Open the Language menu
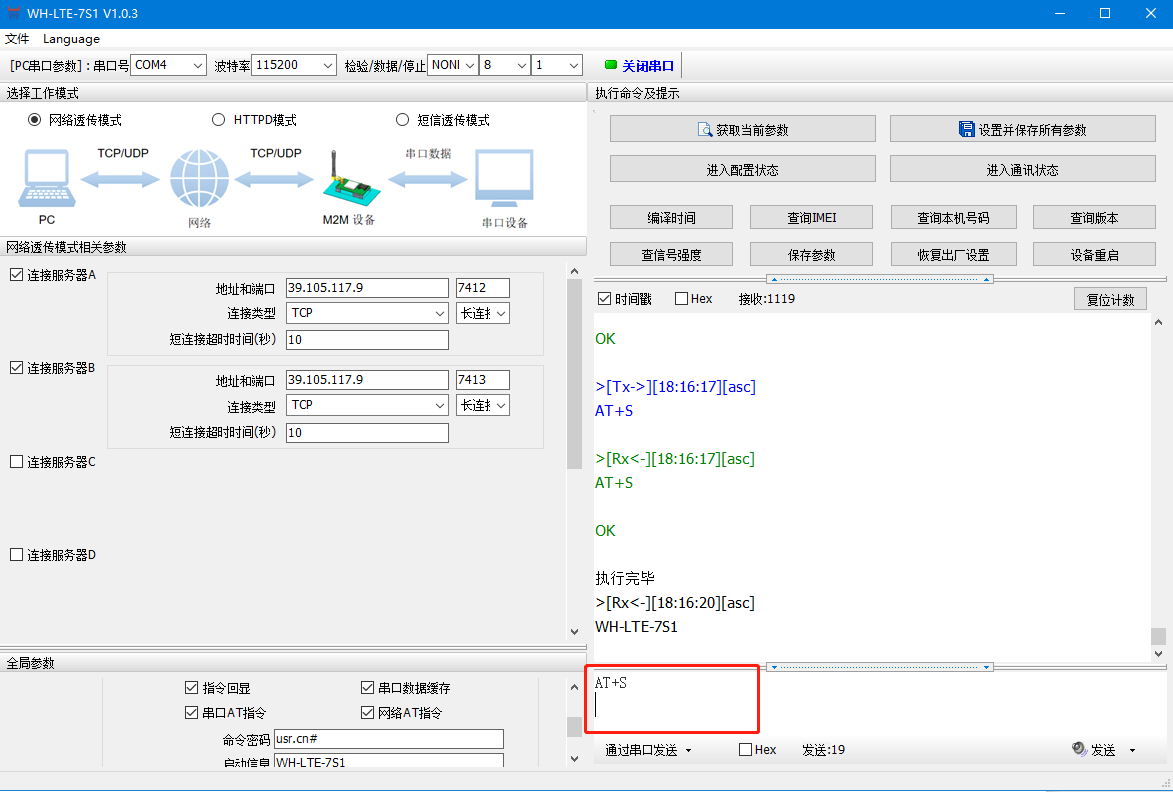1173x792 pixels. [71, 39]
